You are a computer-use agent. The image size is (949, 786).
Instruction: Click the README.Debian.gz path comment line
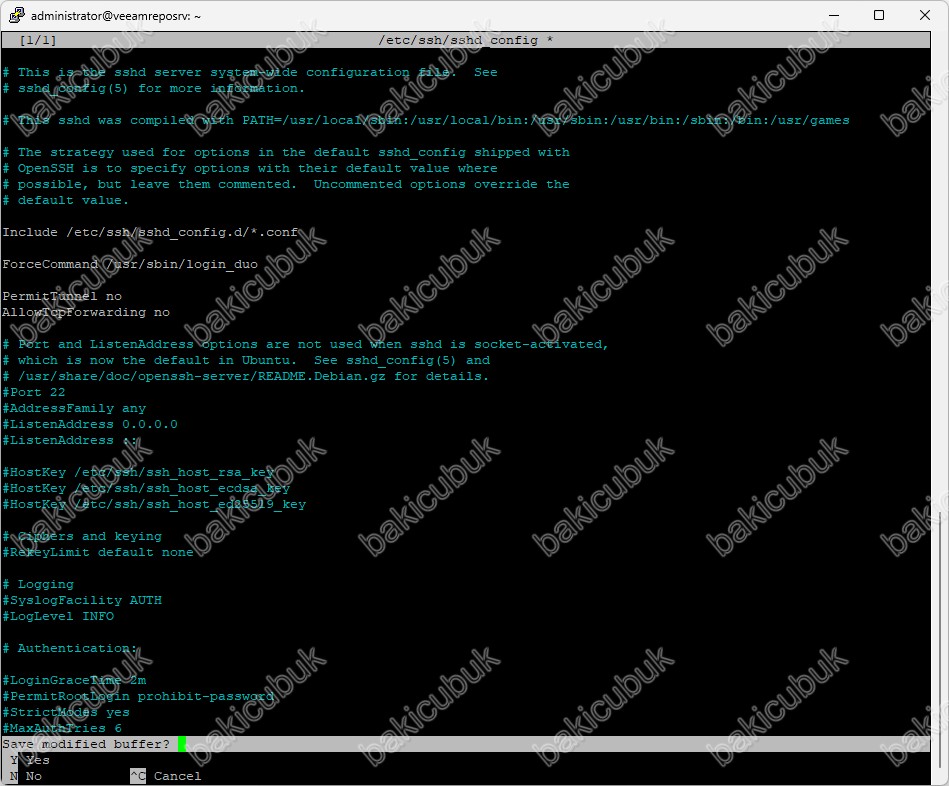(246, 376)
